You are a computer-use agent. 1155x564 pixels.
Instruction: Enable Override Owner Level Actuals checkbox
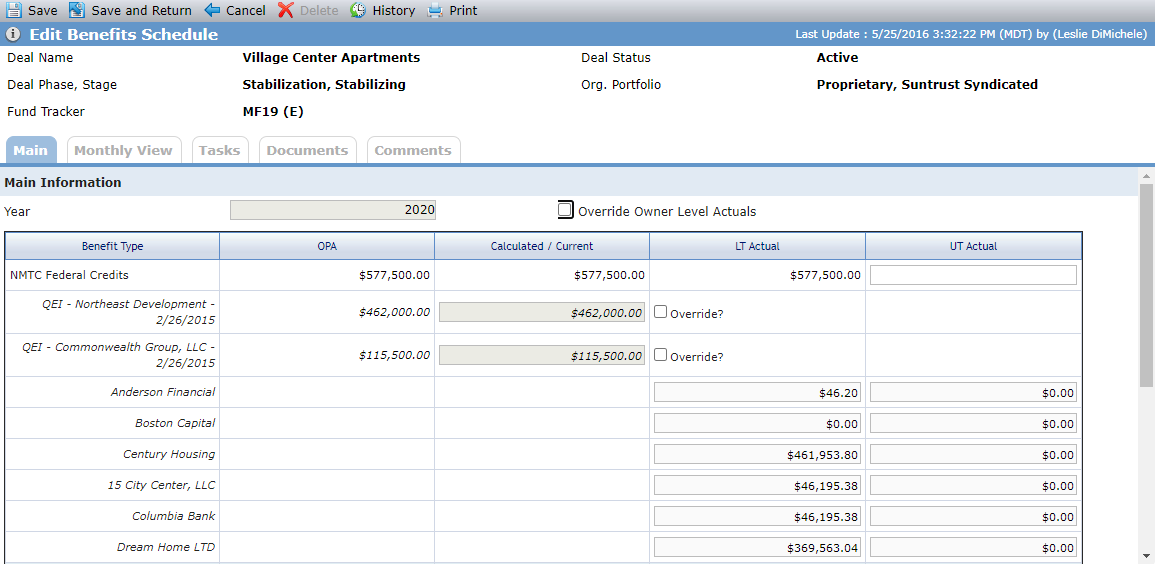(x=565, y=211)
